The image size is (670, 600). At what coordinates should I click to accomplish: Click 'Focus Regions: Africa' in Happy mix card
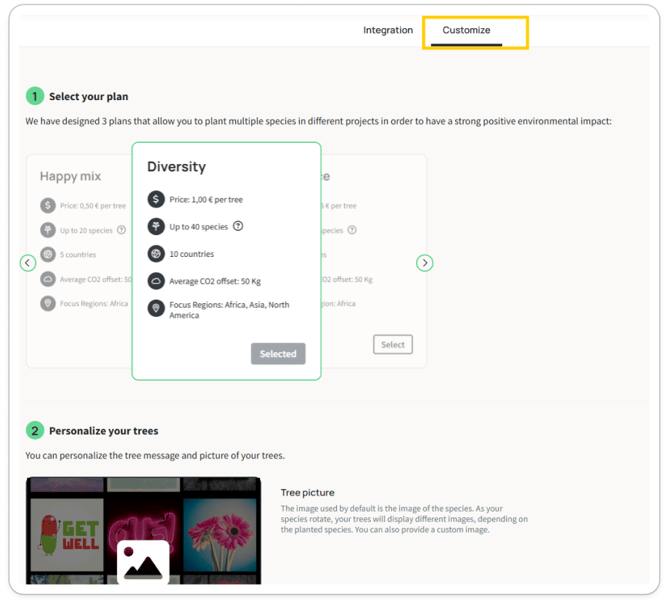coord(94,303)
